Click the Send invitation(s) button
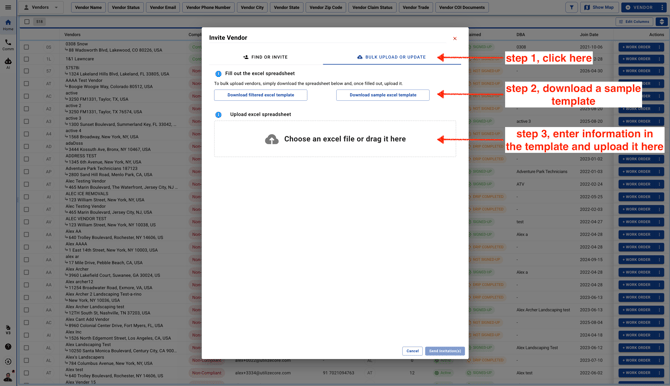The height and width of the screenshot is (386, 670). [x=445, y=351]
